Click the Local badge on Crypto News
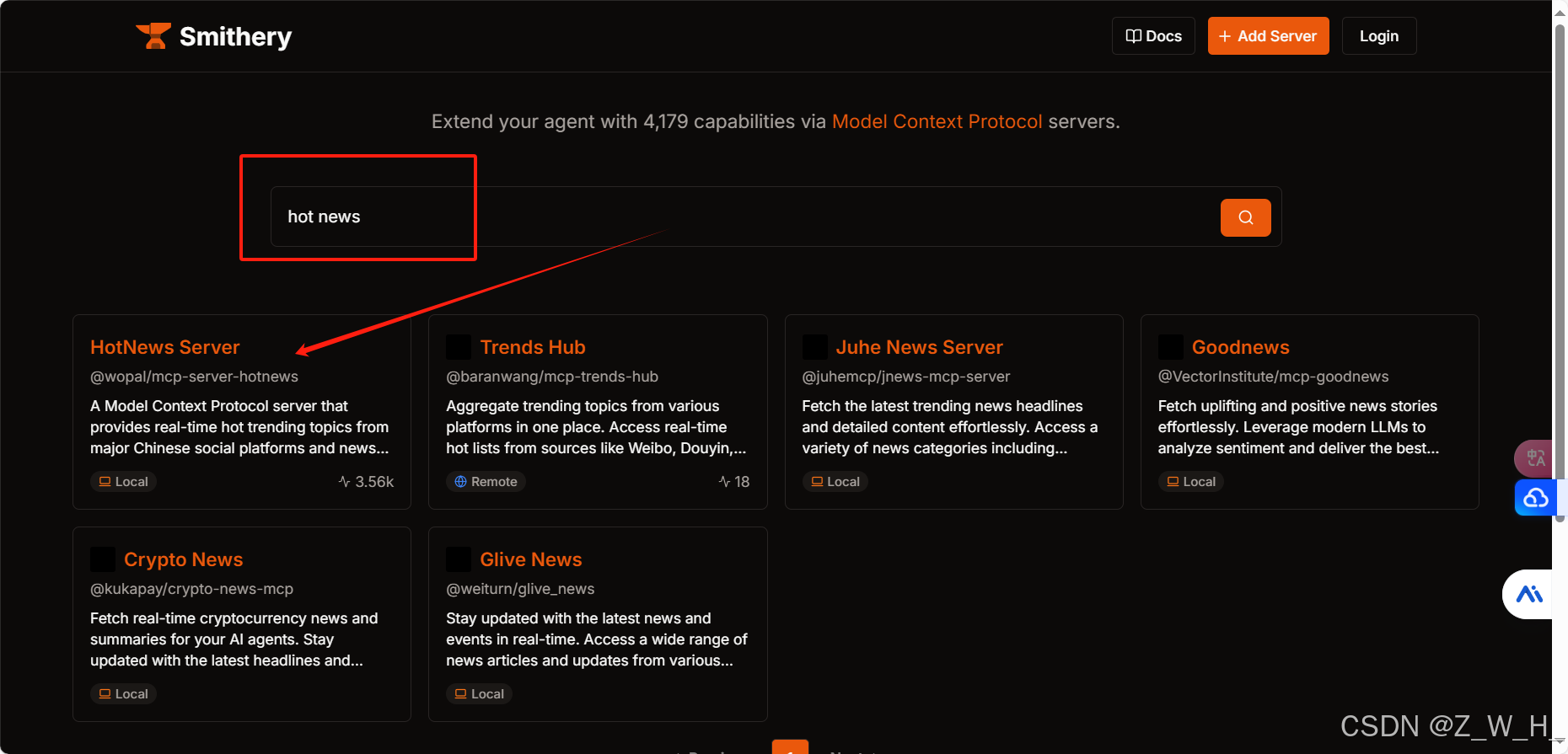This screenshot has height=754, width=1568. coord(124,694)
